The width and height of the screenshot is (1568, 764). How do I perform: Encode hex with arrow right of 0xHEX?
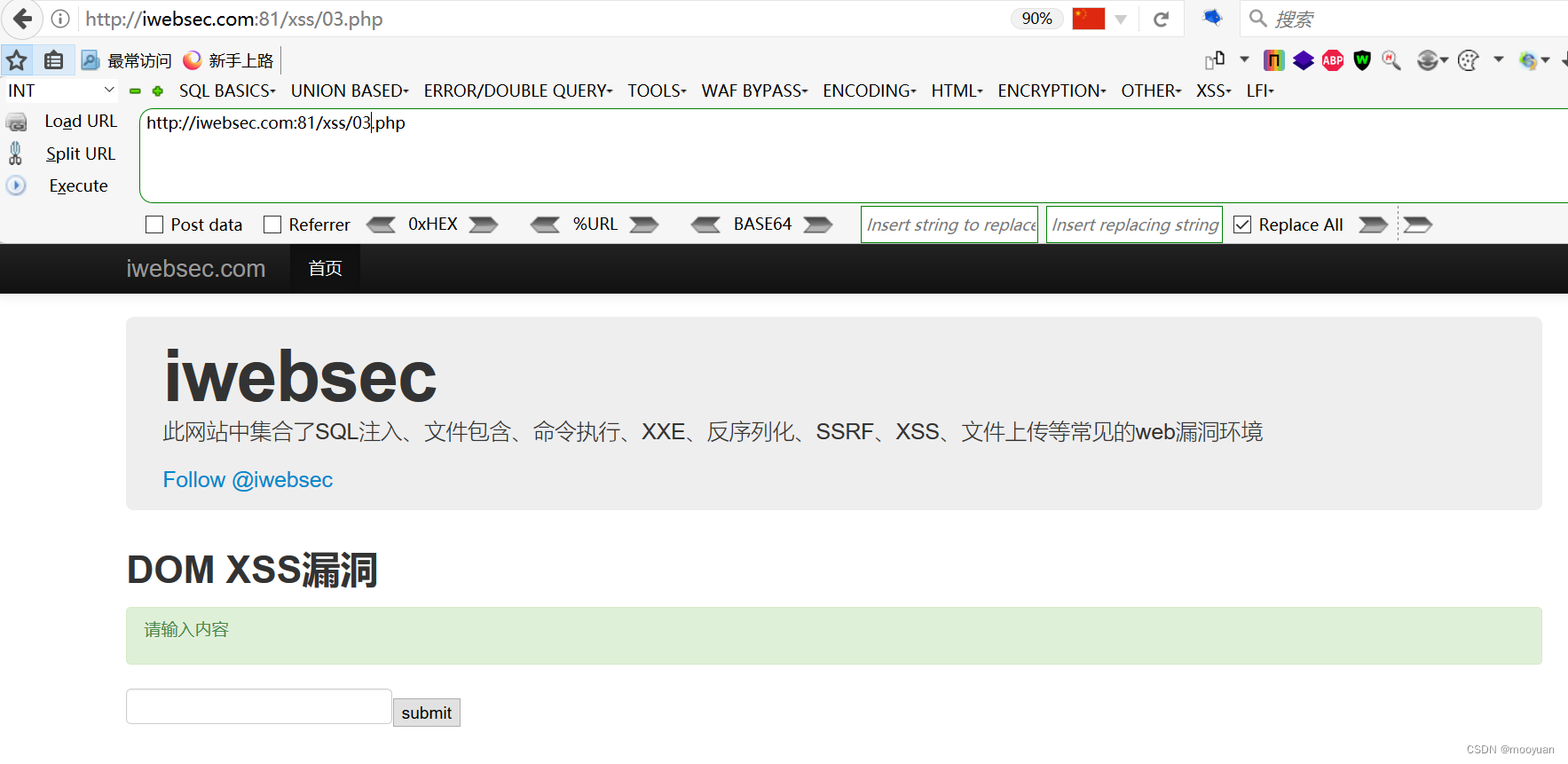tap(483, 224)
